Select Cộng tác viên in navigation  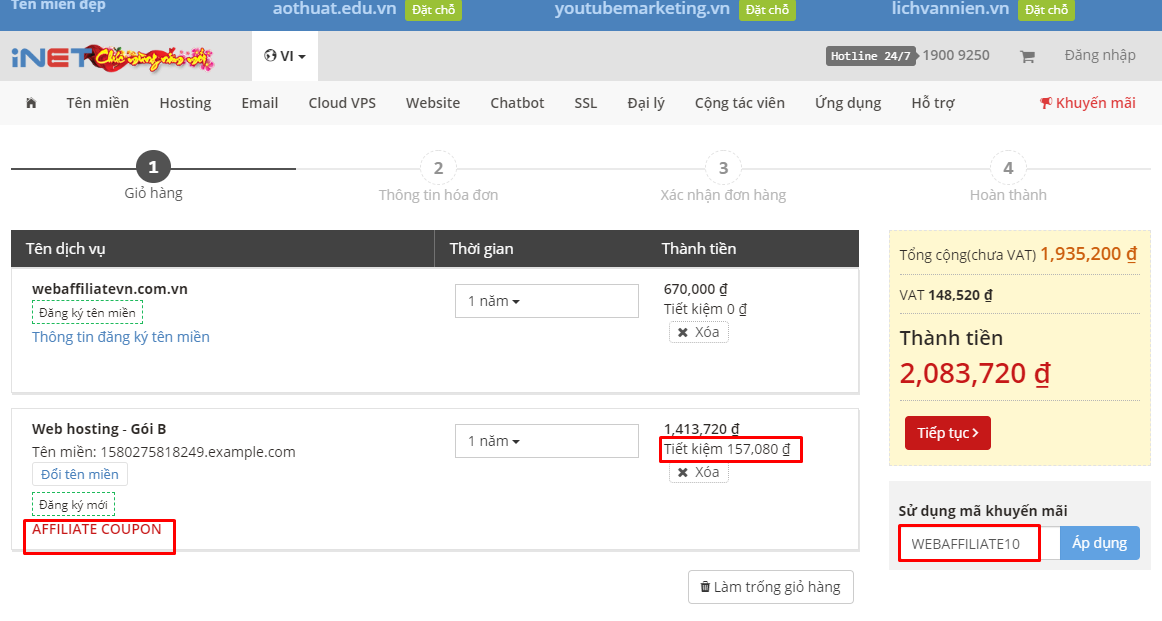(740, 103)
